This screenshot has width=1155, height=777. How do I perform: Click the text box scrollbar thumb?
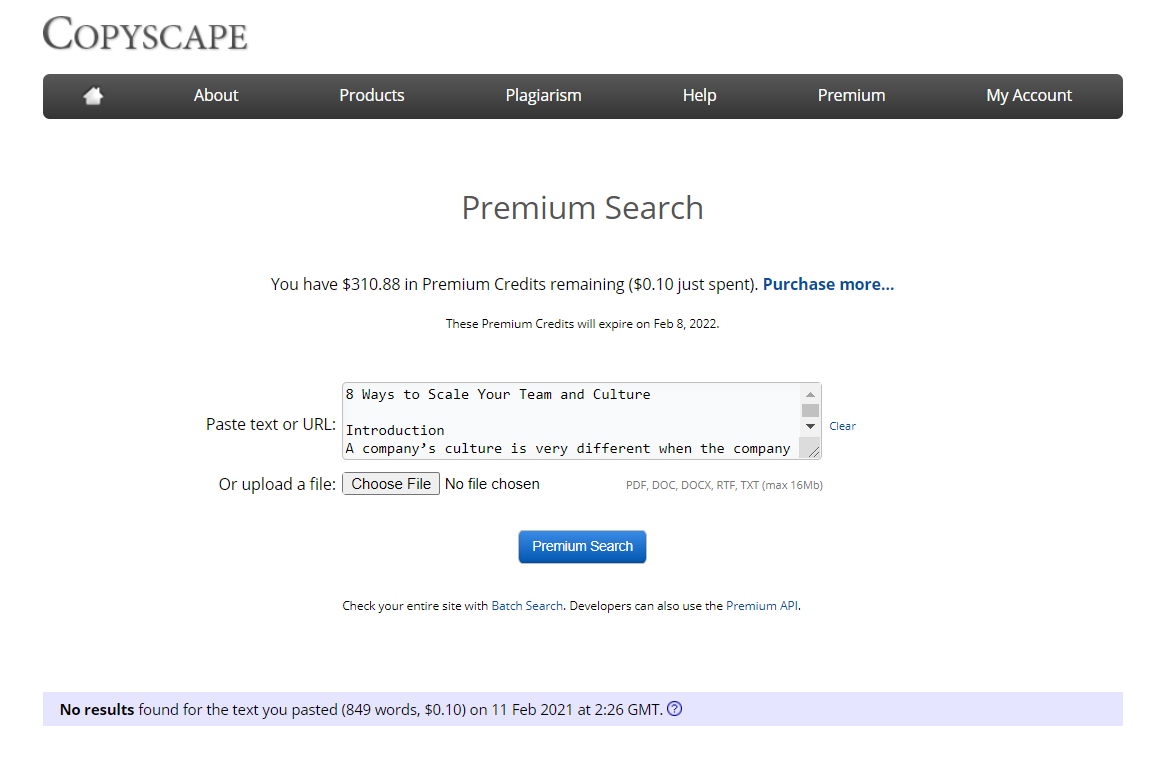pyautogui.click(x=810, y=410)
